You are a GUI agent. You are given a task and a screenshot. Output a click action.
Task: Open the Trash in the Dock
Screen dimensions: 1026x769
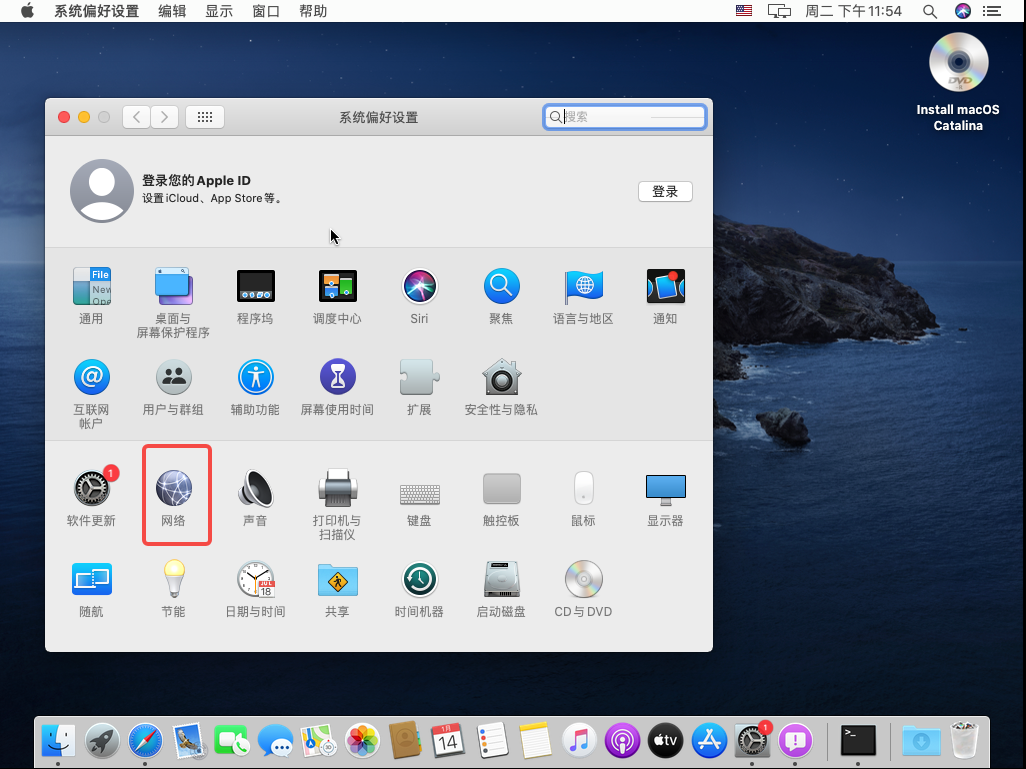pos(964,740)
